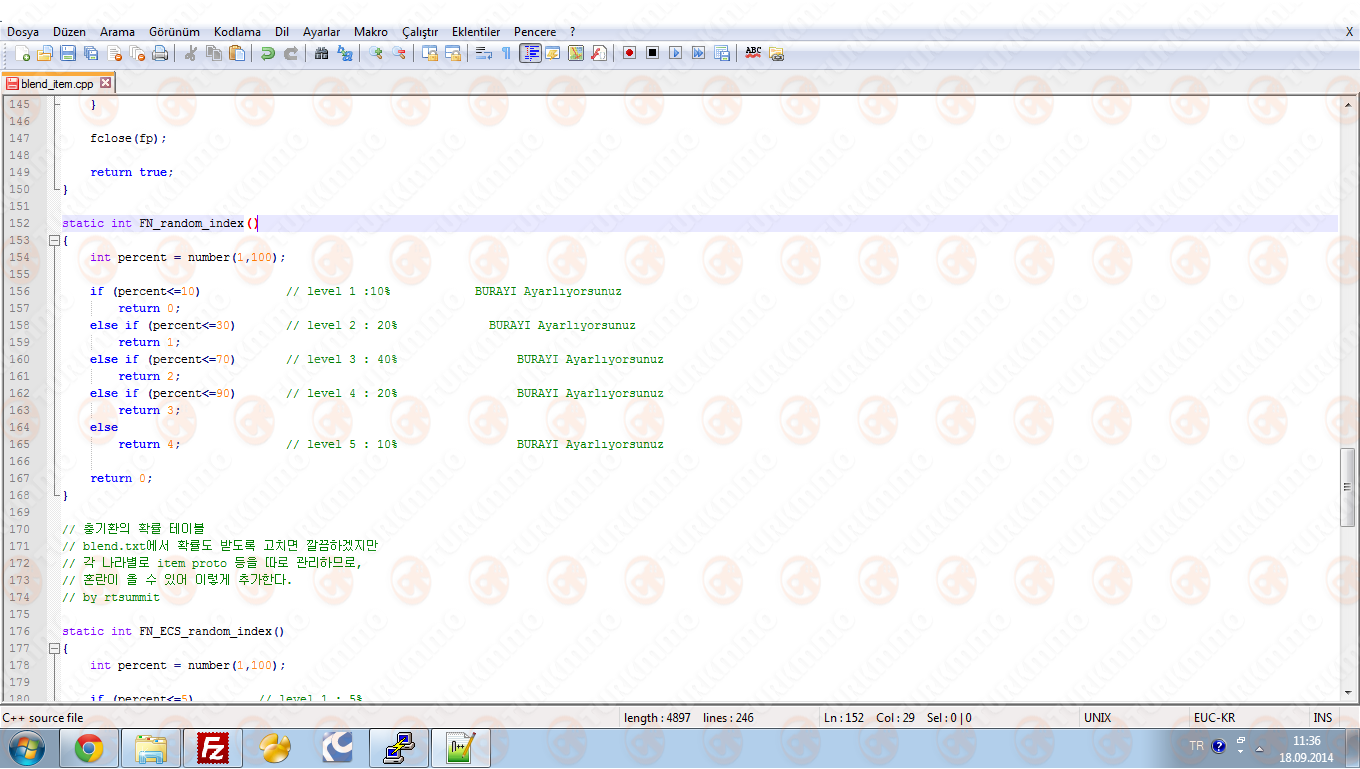Open the Görünüm menu
The image size is (1360, 769).
(174, 32)
